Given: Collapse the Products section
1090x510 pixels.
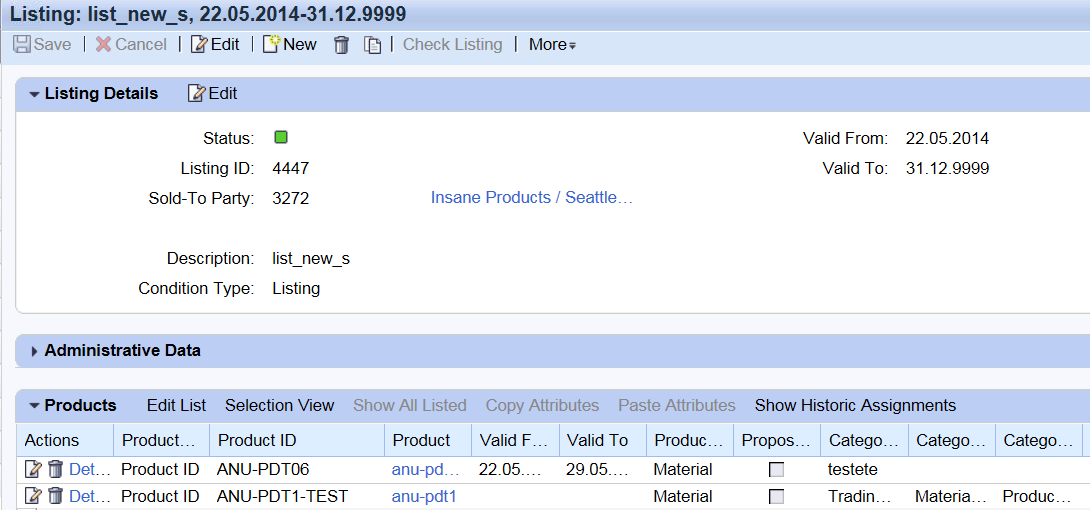Looking at the screenshot, I should click(x=34, y=406).
